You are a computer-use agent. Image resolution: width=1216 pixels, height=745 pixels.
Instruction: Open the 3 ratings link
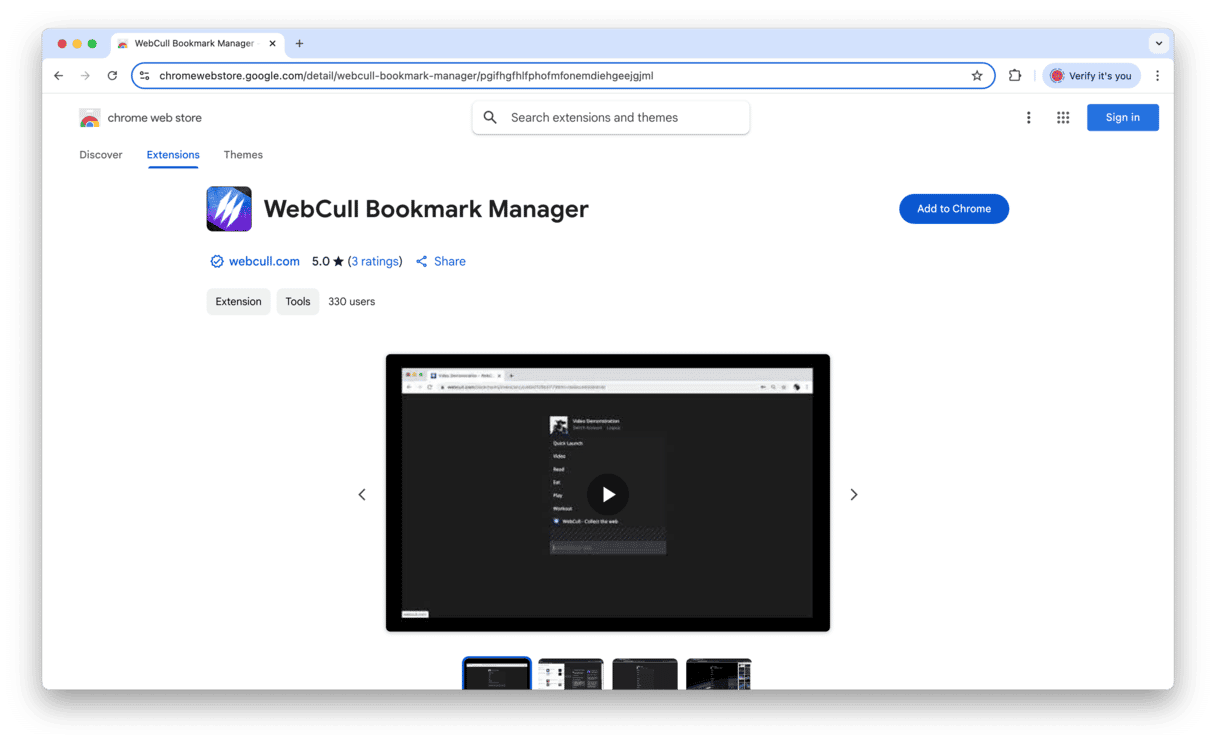[x=375, y=262]
